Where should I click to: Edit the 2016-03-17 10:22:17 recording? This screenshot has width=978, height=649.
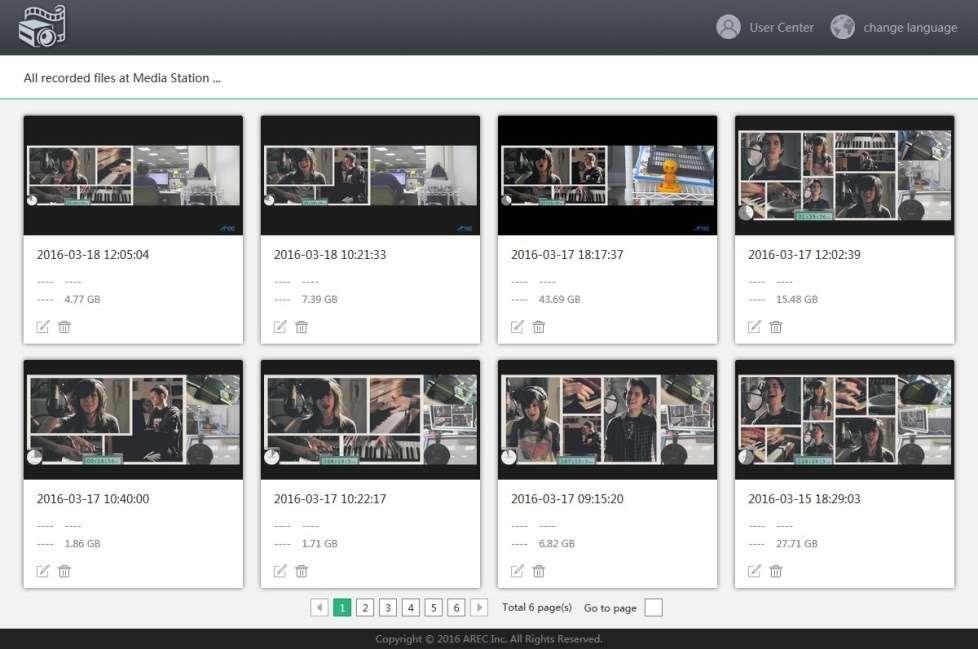point(279,571)
